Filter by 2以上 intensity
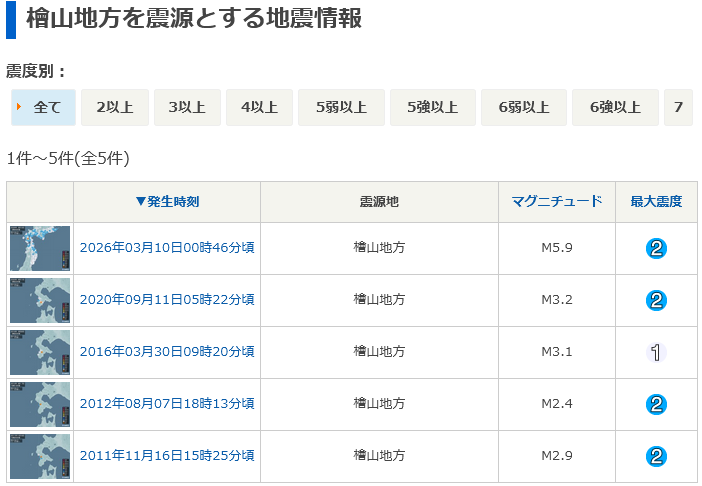Viewport: 702px width, 486px height. [115, 108]
